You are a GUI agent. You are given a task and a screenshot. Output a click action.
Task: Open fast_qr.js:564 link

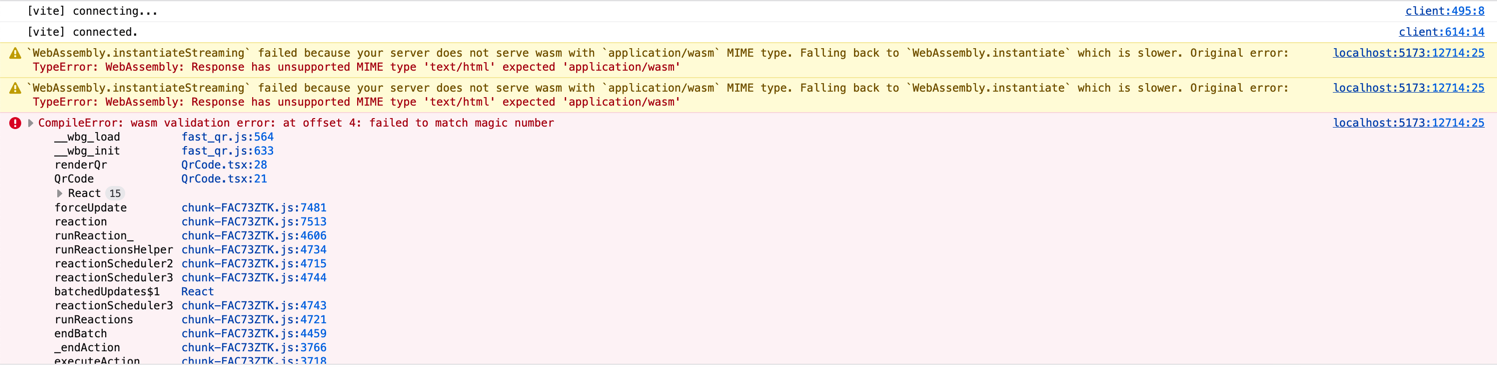(x=227, y=137)
